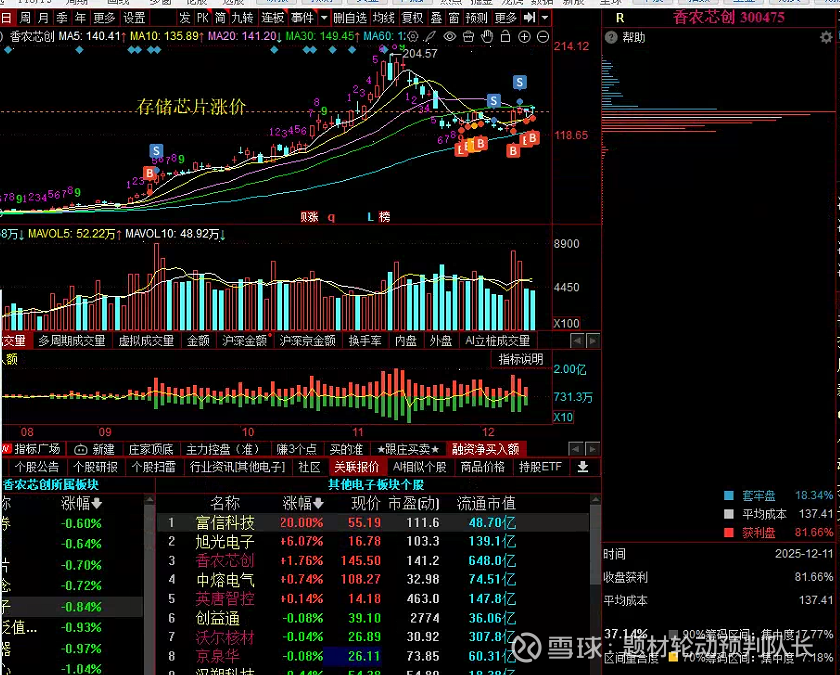Open 个股研报 tab
The height and width of the screenshot is (675, 840).
95,467
